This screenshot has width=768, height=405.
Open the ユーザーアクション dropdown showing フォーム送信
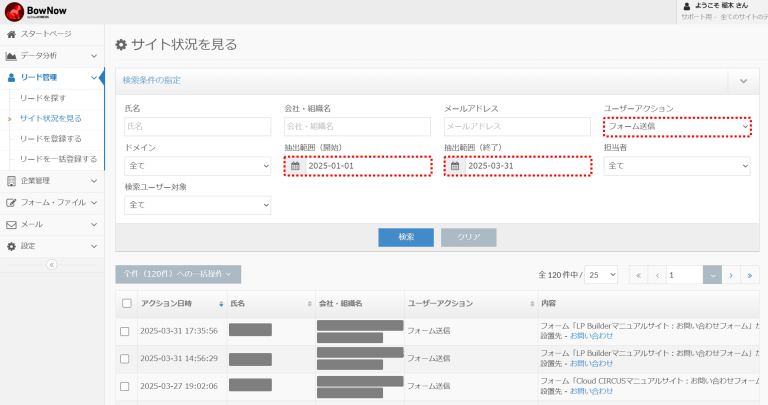click(x=677, y=126)
